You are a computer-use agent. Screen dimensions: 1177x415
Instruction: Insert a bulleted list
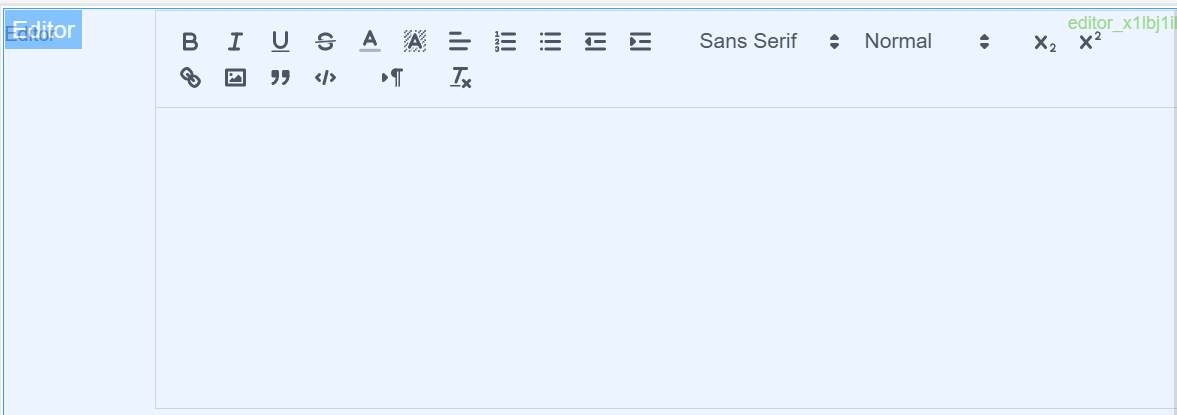click(x=550, y=42)
